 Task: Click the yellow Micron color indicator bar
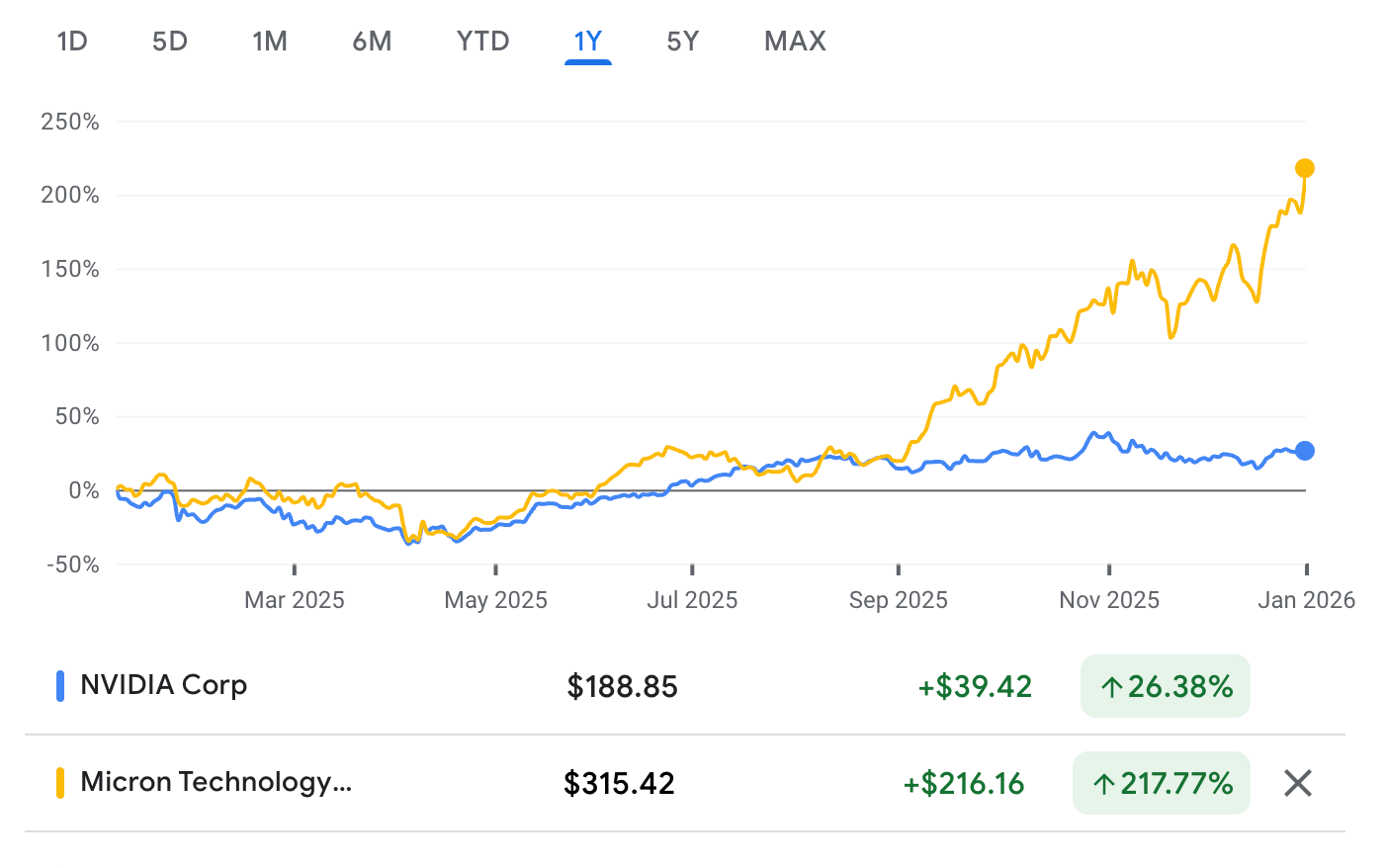point(61,782)
